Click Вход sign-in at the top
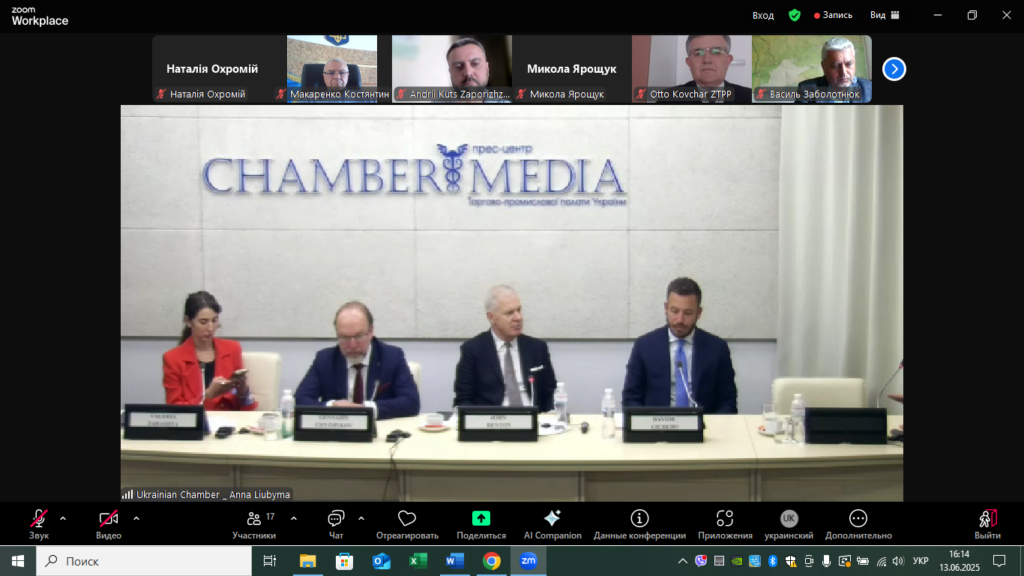This screenshot has width=1024, height=576. tap(763, 15)
